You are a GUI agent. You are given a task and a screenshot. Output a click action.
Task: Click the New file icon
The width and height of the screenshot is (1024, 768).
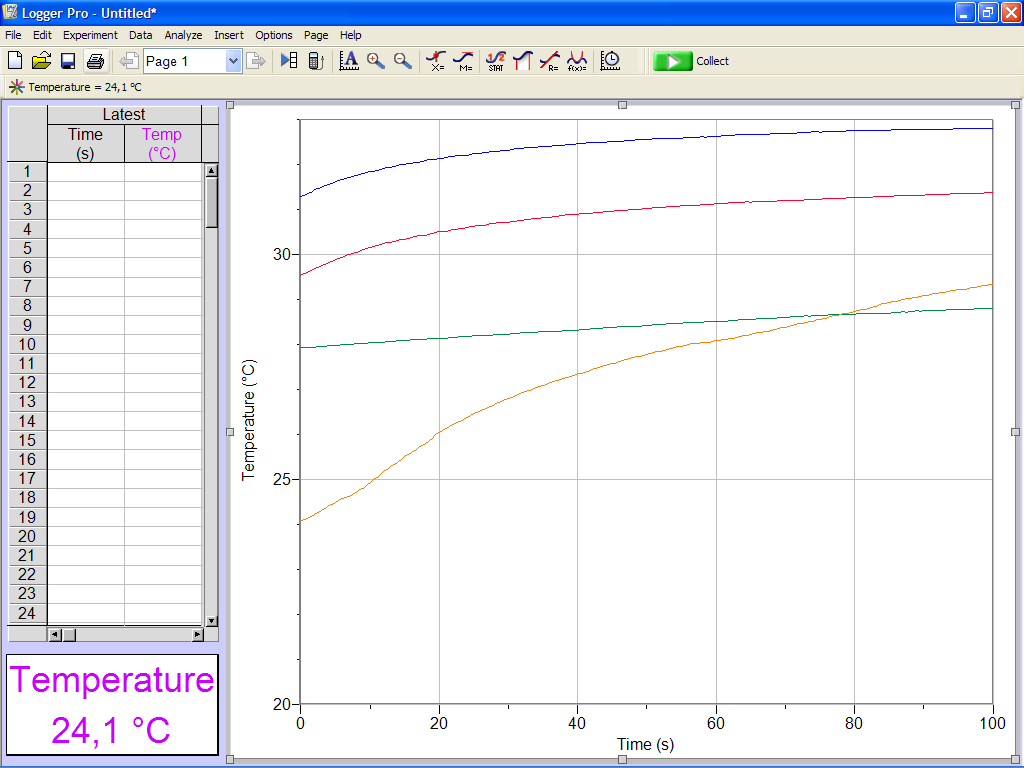pyautogui.click(x=15, y=61)
